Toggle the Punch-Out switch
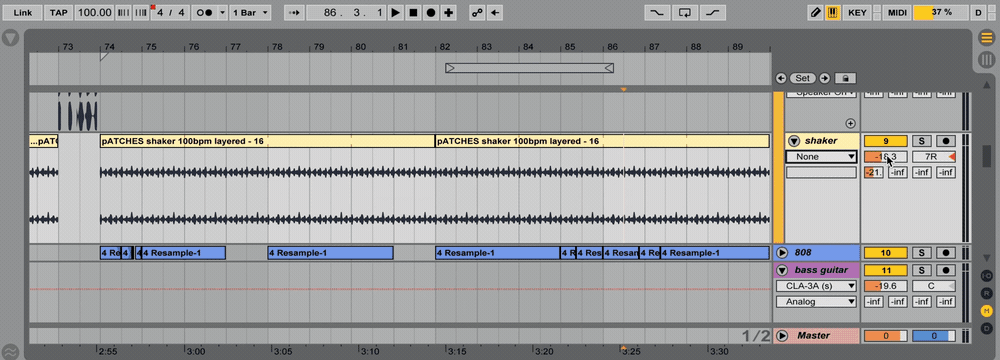 pos(713,12)
